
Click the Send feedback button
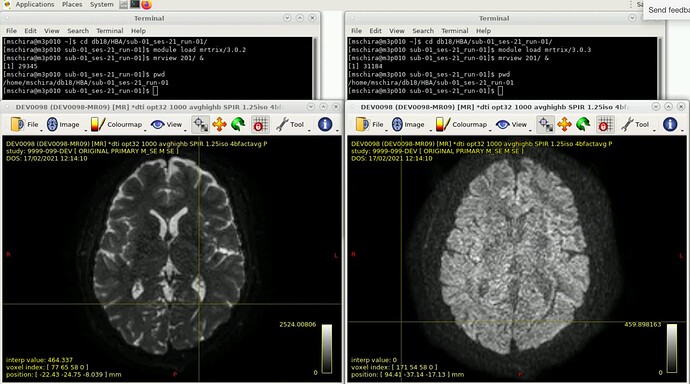tap(668, 10)
